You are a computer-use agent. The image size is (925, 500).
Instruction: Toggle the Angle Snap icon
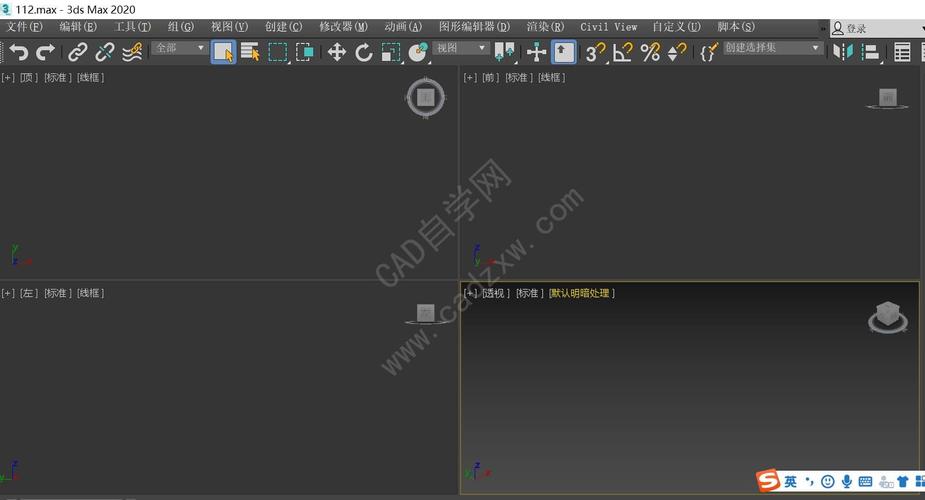[622, 52]
